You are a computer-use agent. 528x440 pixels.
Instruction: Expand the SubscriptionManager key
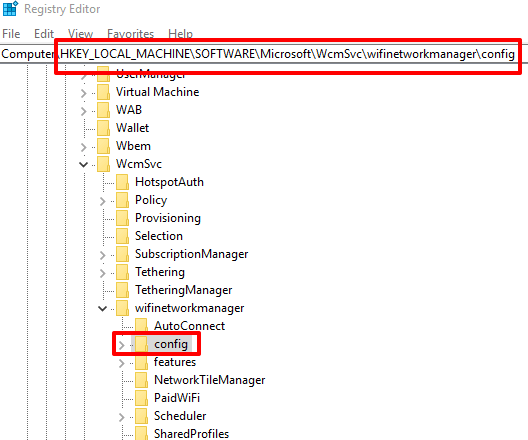102,255
